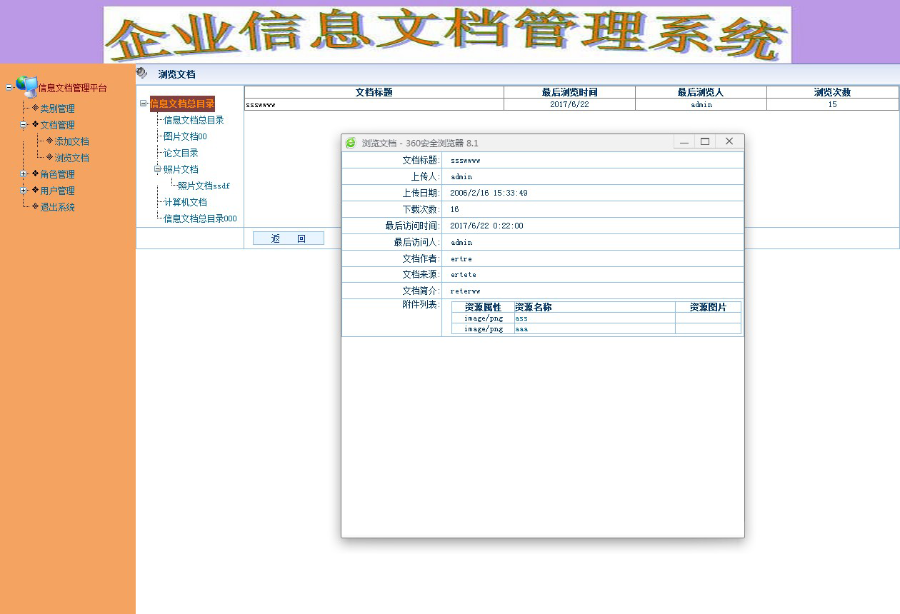Click the diamond icon beside 添加文档
The image size is (900, 614).
click(49, 141)
